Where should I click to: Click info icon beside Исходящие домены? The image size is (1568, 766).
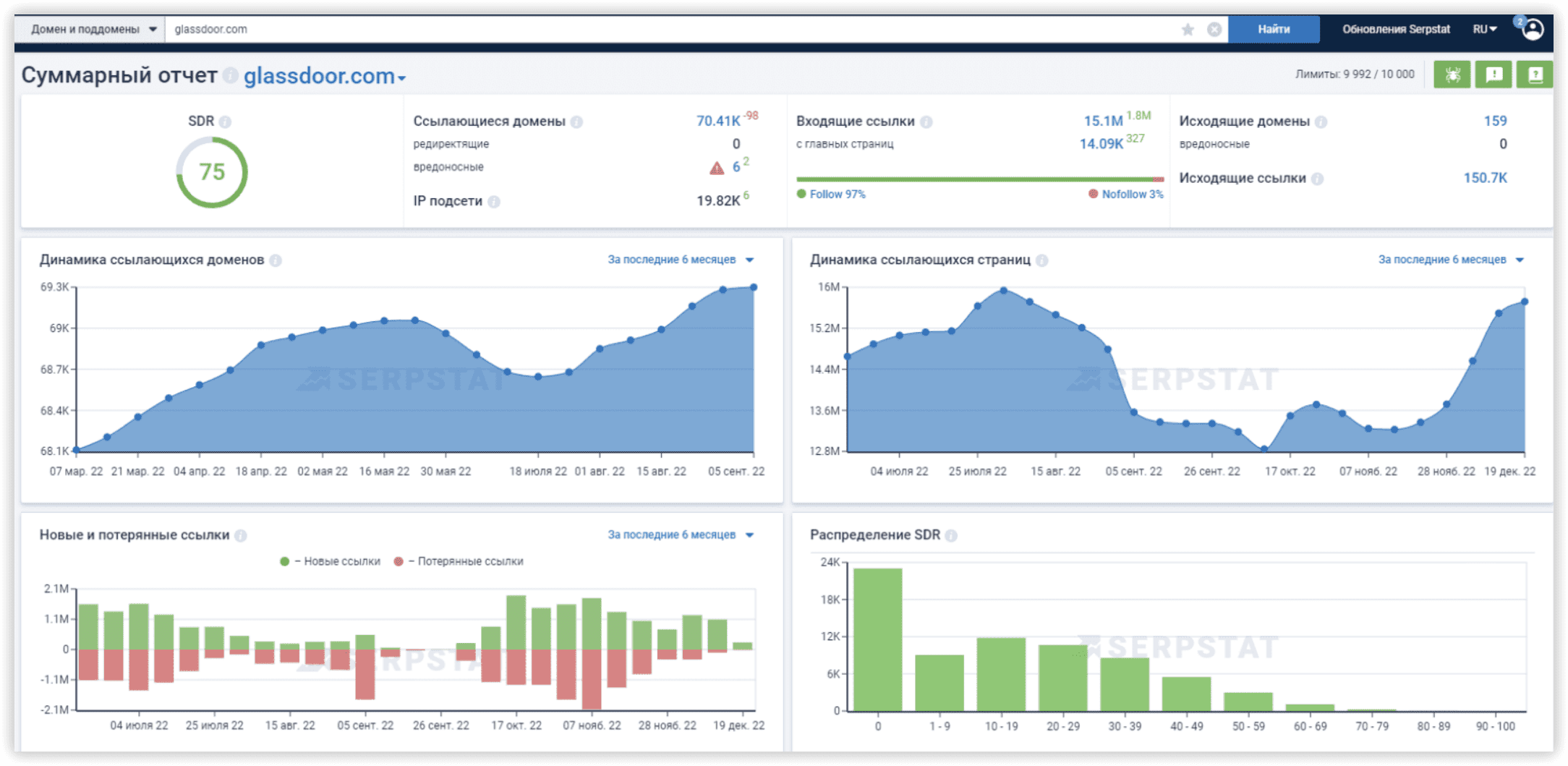1321,122
